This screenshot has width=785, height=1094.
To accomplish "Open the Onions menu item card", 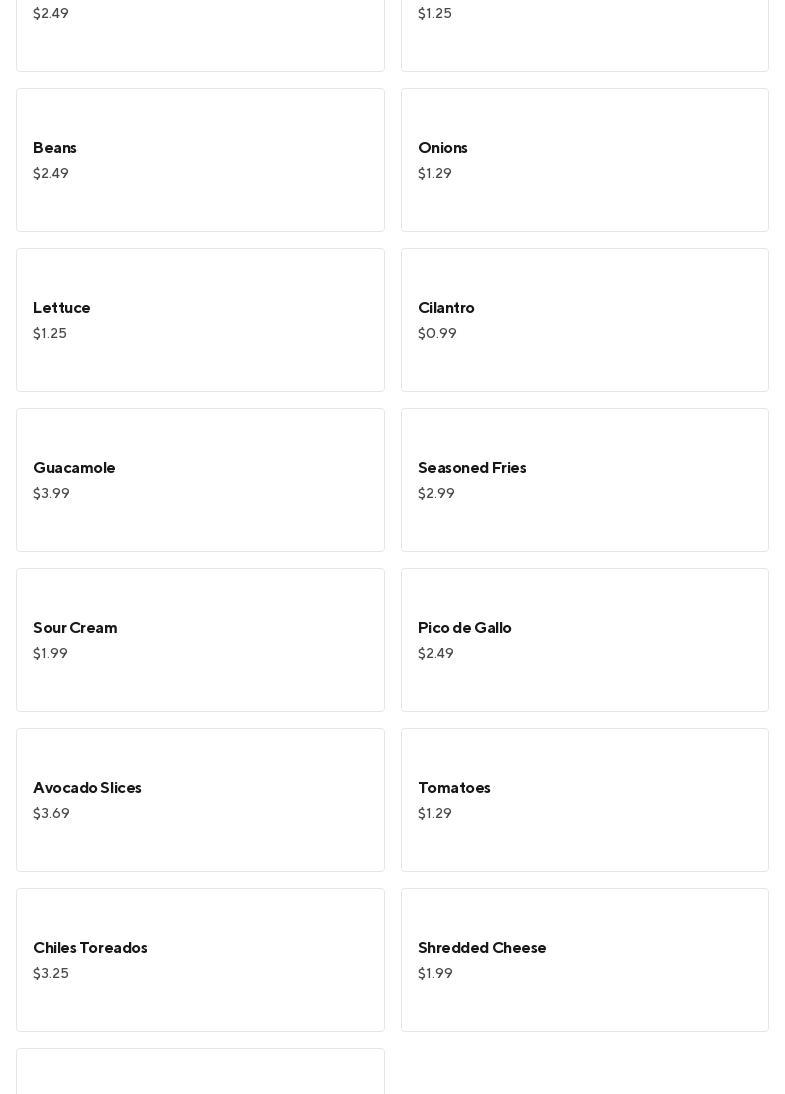I will coord(584,160).
